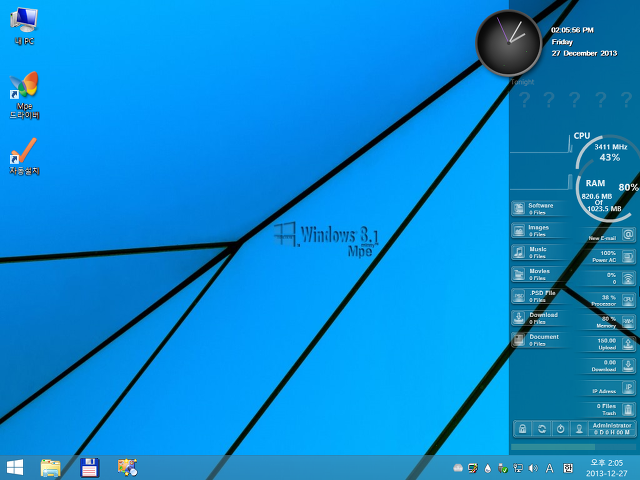Click the Processor CPU icon
Image resolution: width=640 pixels, height=480 pixels.
(628, 300)
